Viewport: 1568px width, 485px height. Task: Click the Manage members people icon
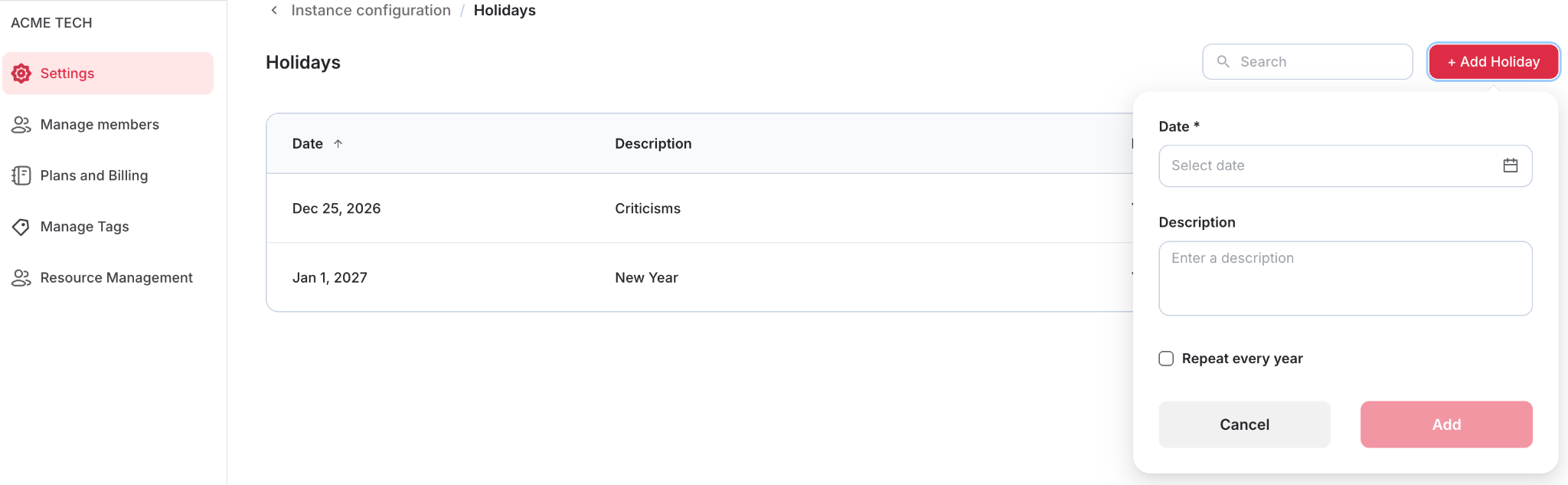click(21, 125)
